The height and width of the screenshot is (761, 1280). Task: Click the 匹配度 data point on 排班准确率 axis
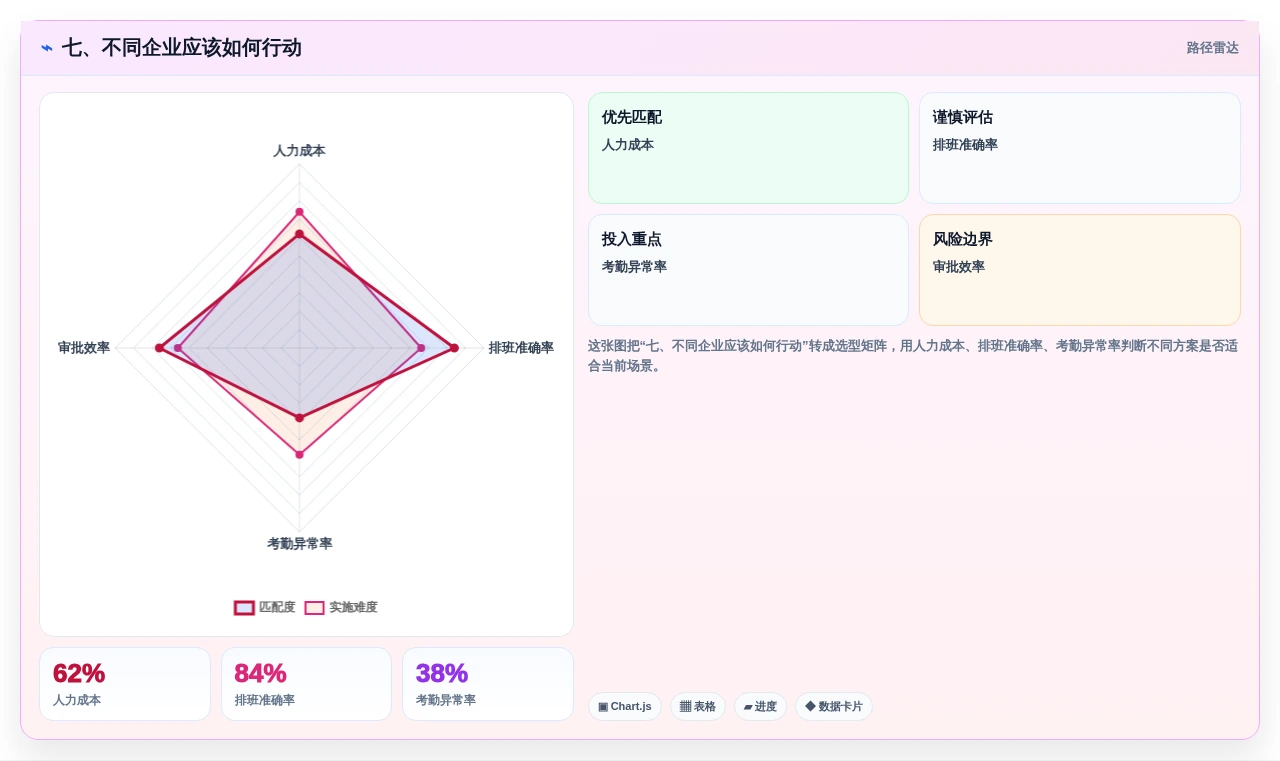coord(454,348)
